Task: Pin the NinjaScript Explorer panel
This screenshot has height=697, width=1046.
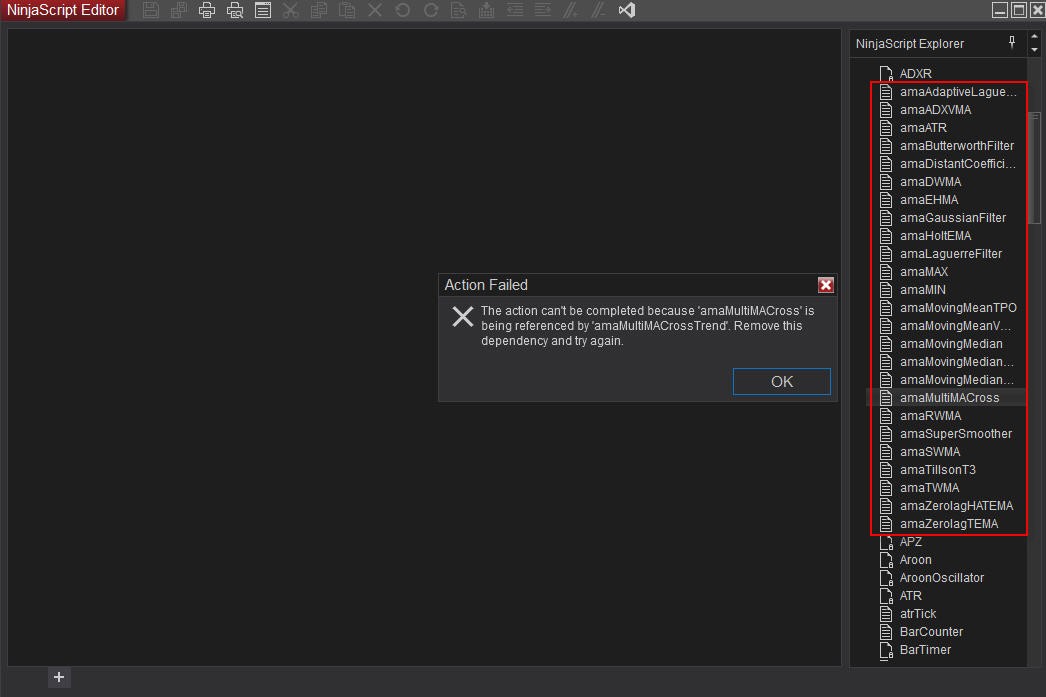Action: [1012, 43]
